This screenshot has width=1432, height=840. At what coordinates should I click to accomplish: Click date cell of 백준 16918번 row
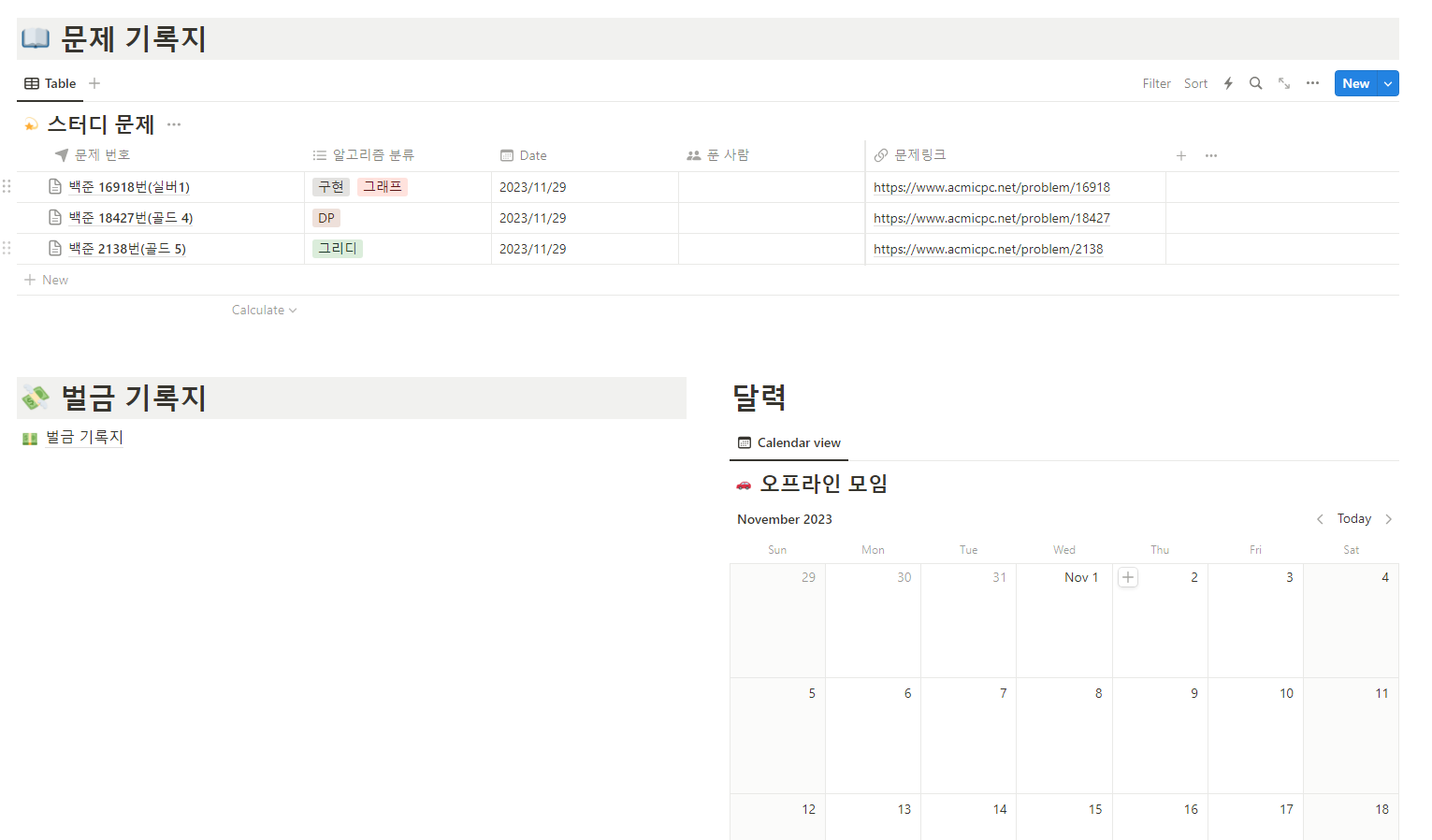pos(586,187)
